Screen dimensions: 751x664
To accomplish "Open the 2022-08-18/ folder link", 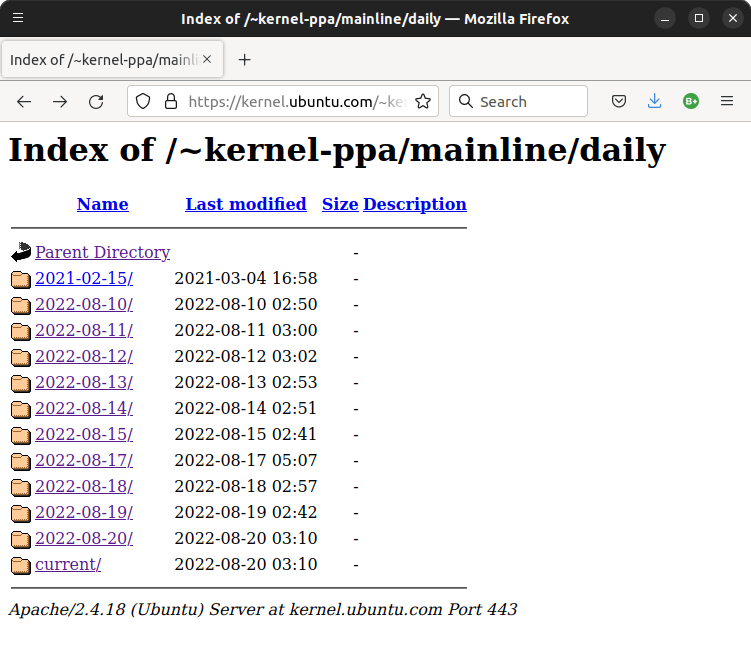I will pyautogui.click(x=84, y=486).
